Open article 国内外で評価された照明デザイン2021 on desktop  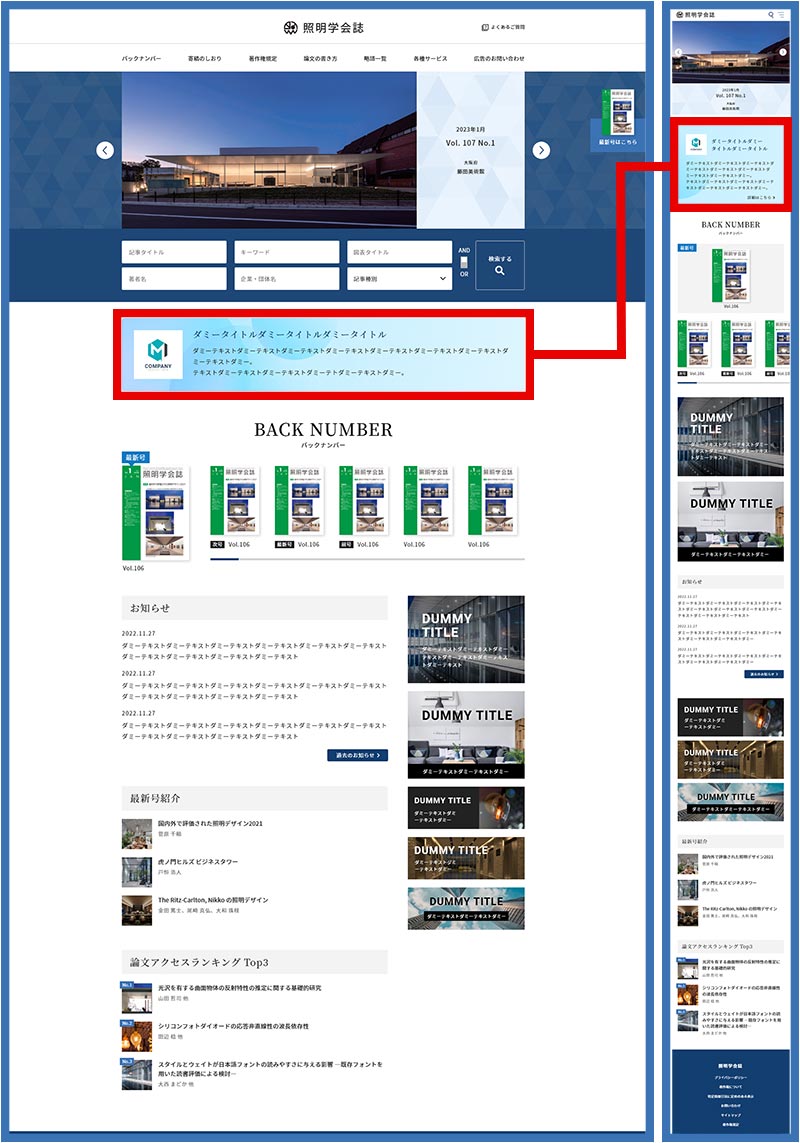[210, 824]
